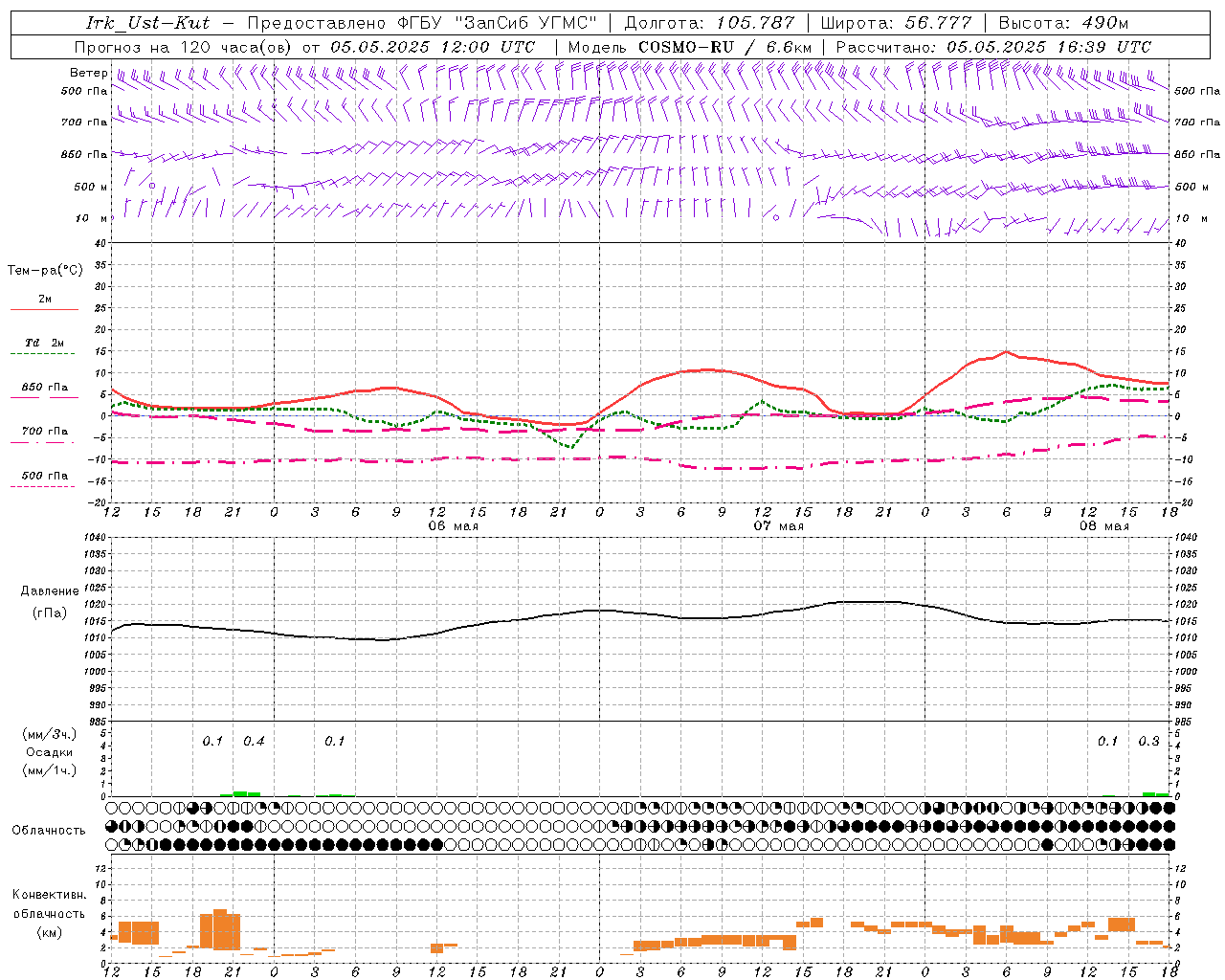Click the 0.4 precipitation amount value

point(254,742)
